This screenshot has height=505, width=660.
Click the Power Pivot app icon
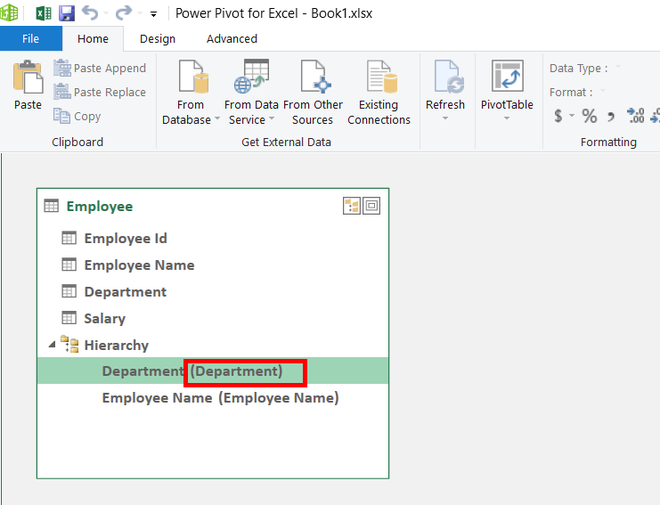point(10,13)
